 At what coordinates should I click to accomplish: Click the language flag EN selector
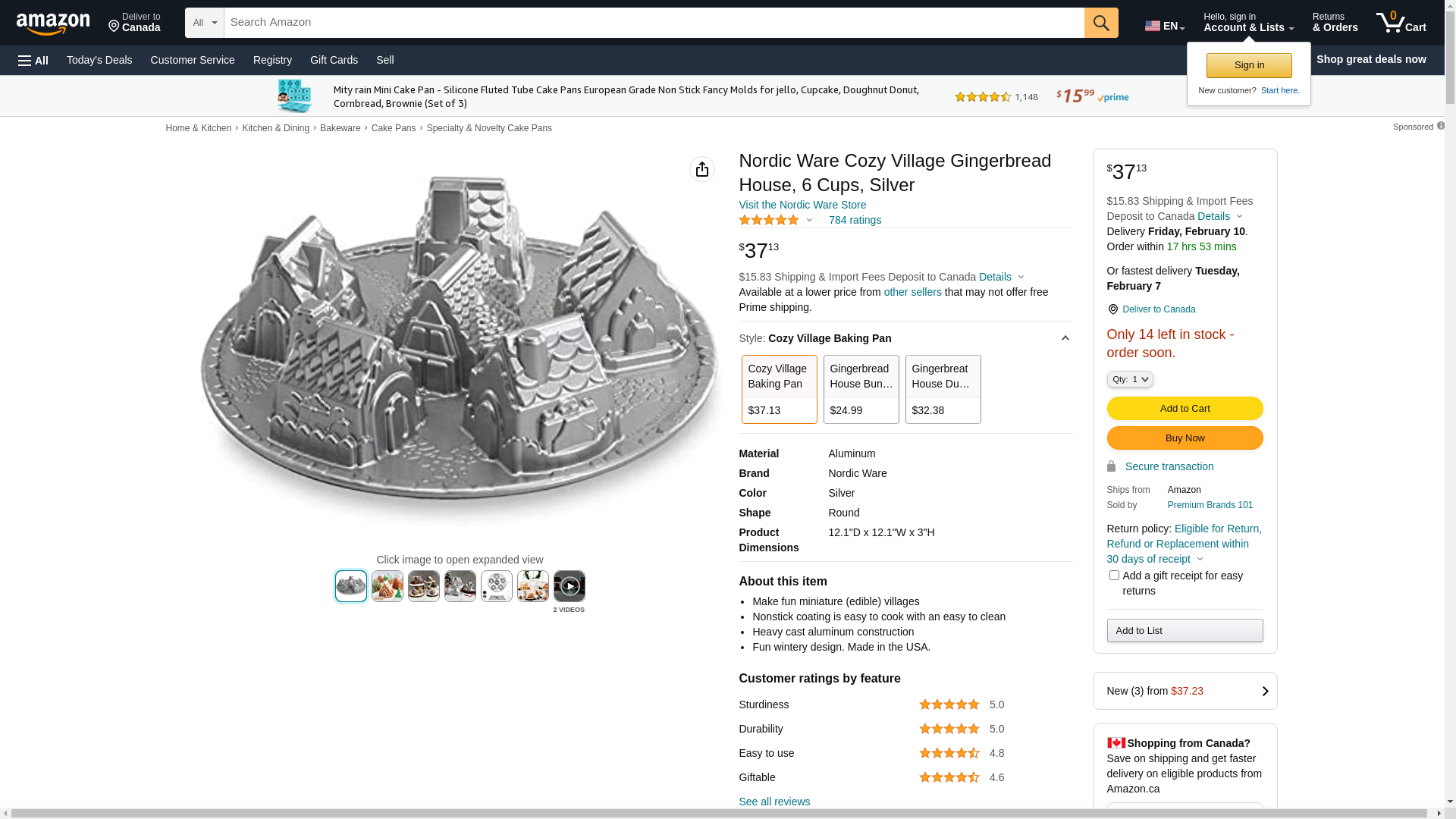[x=1164, y=26]
